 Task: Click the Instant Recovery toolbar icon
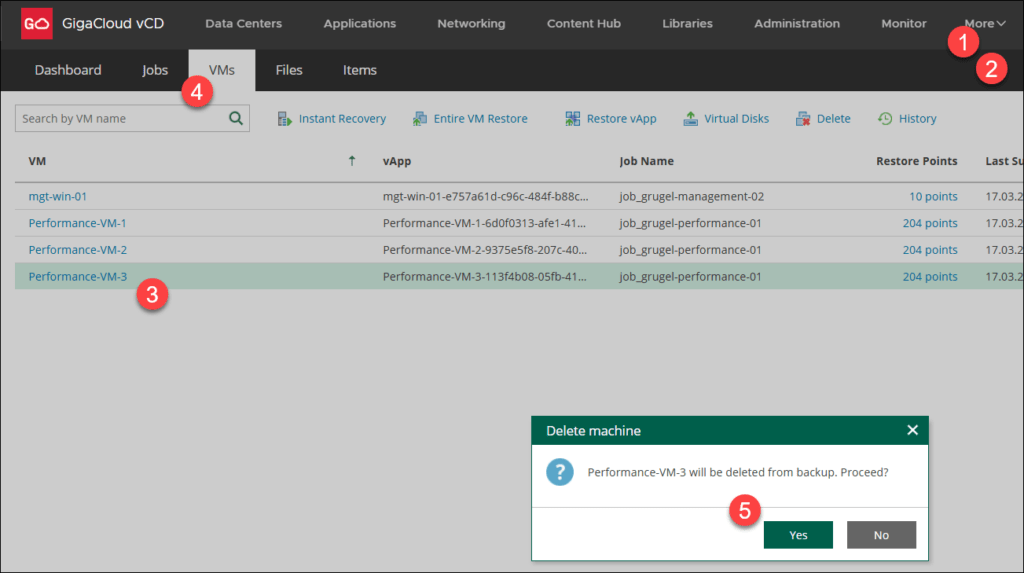click(x=284, y=119)
